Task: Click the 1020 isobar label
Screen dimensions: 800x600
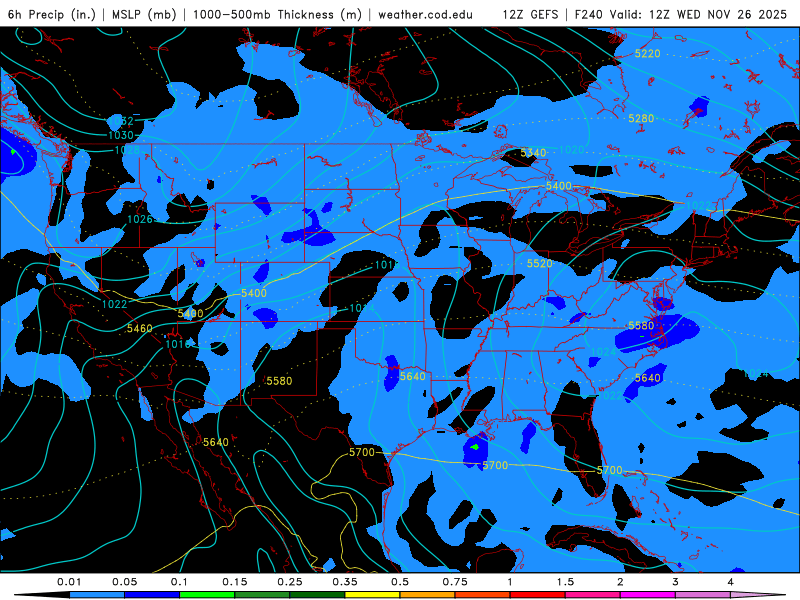Action: tap(571, 149)
